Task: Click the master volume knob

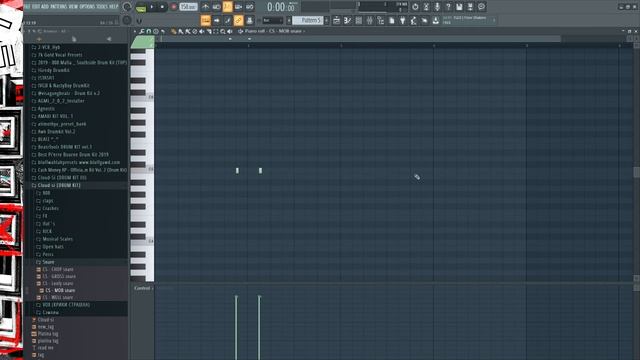Action: tap(127, 7)
